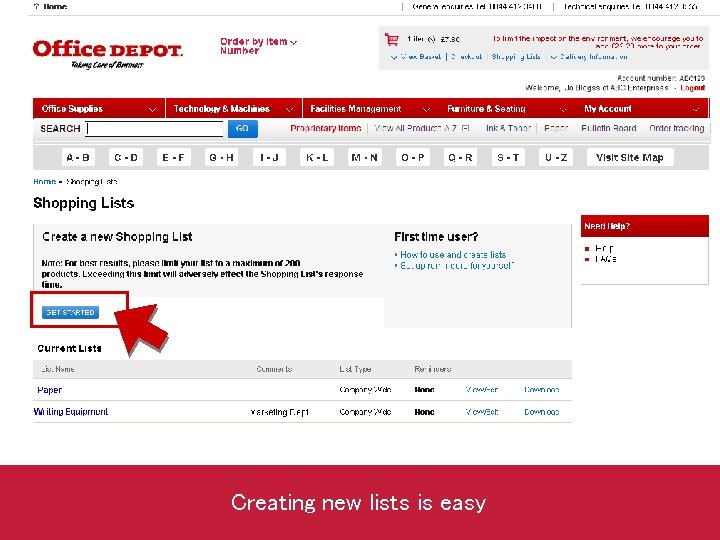Click the Furniture & Seating chevron arrow
Viewport: 720px width, 540px height.
(x=563, y=110)
